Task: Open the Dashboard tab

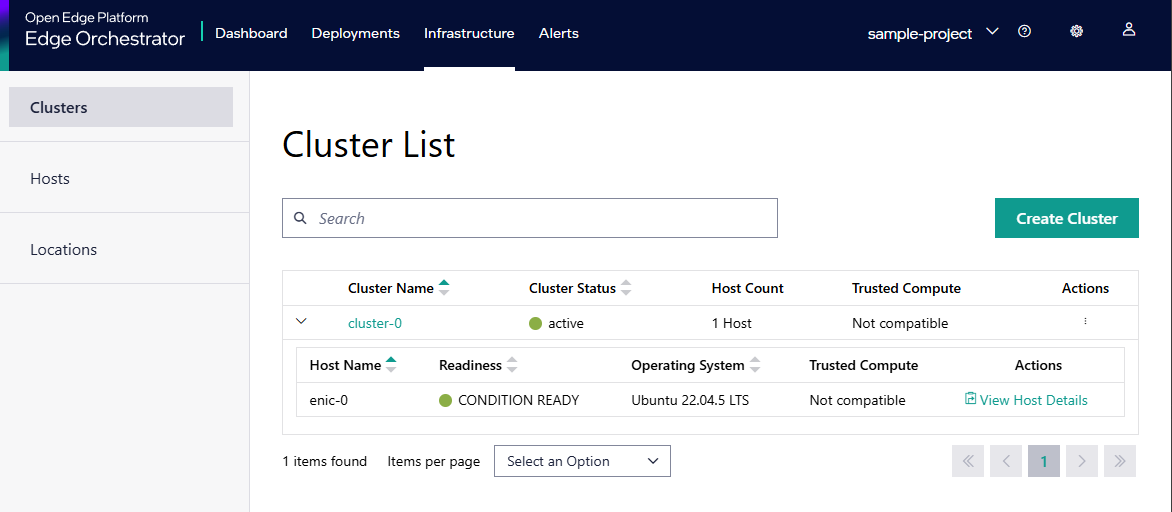Action: pos(251,33)
